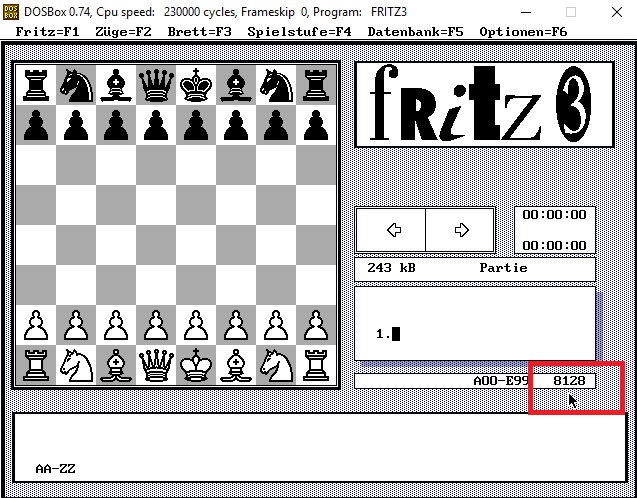Open the Optionen=F6 menu
The width and height of the screenshot is (637, 498).
click(523, 32)
